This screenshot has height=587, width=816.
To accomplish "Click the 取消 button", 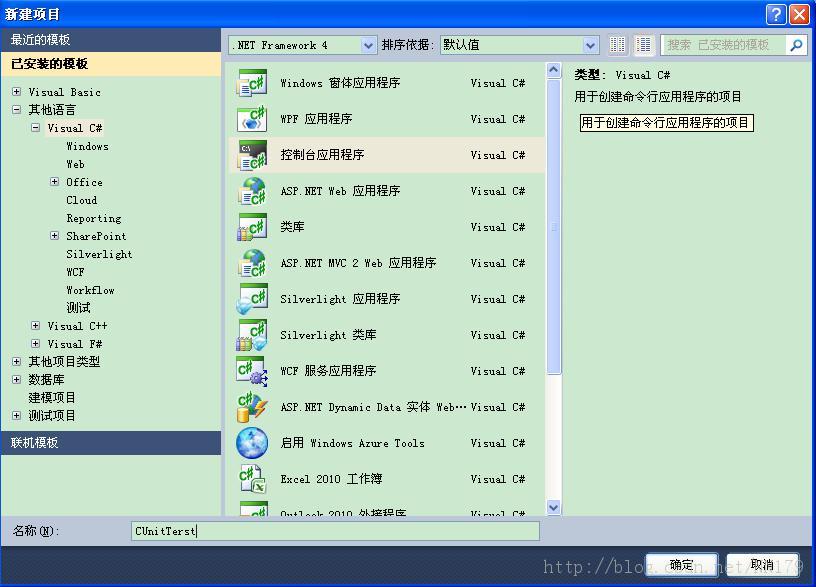I will click(x=762, y=565).
